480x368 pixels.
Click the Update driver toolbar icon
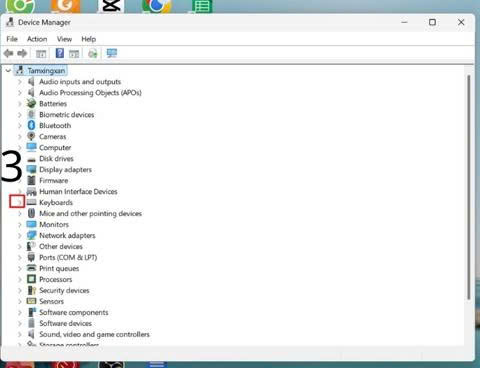pyautogui.click(x=93, y=53)
